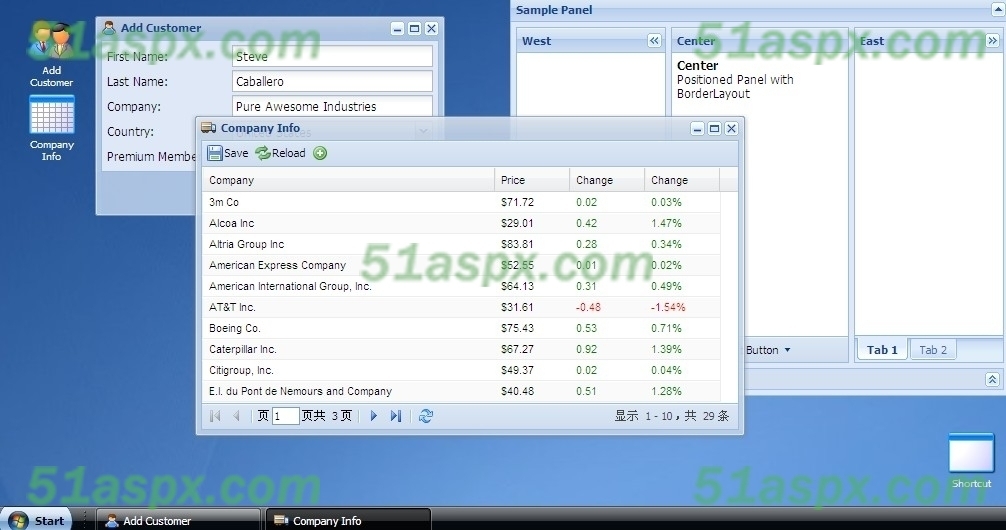
Task: Select the Alcoa Inc row
Action: [x=461, y=223]
